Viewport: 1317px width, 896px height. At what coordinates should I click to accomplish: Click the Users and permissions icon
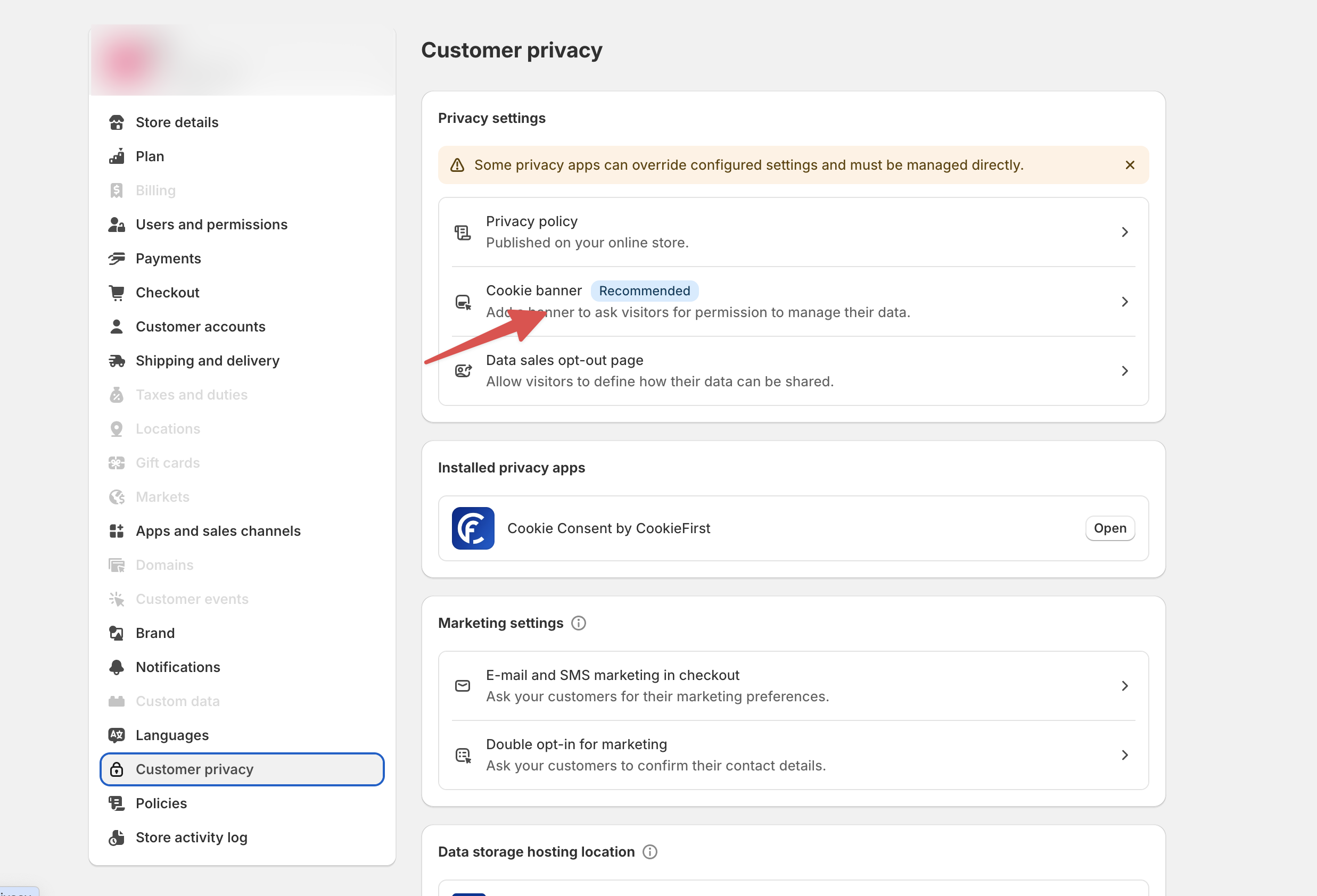[x=117, y=225]
